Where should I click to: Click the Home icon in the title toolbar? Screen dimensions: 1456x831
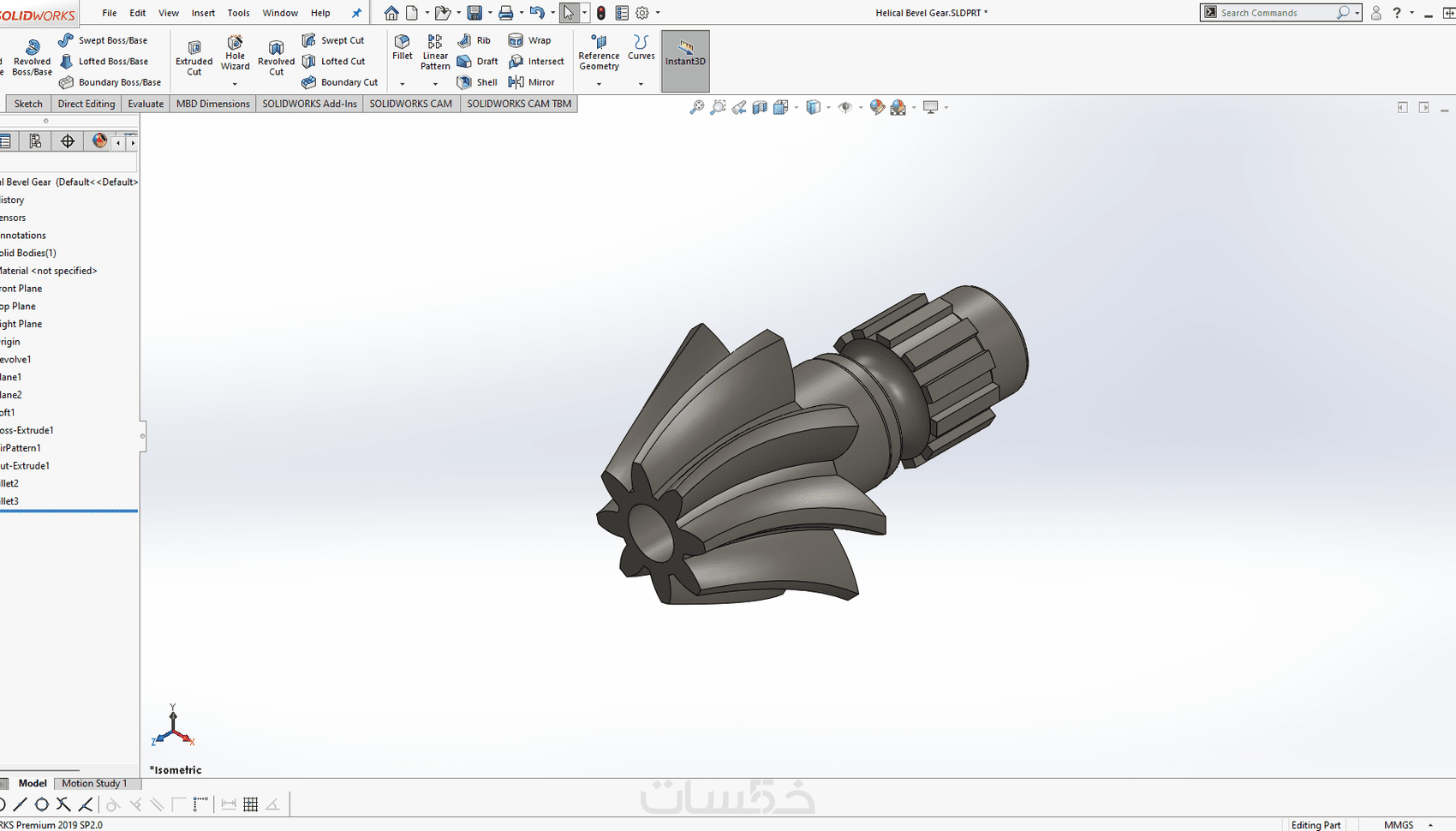pyautogui.click(x=391, y=13)
